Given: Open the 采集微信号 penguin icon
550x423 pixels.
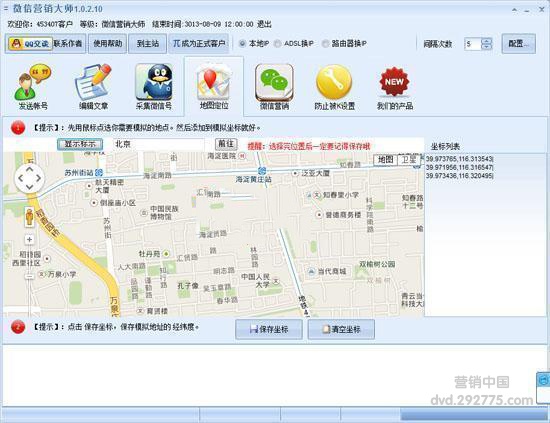Looking at the screenshot, I should click(154, 87).
